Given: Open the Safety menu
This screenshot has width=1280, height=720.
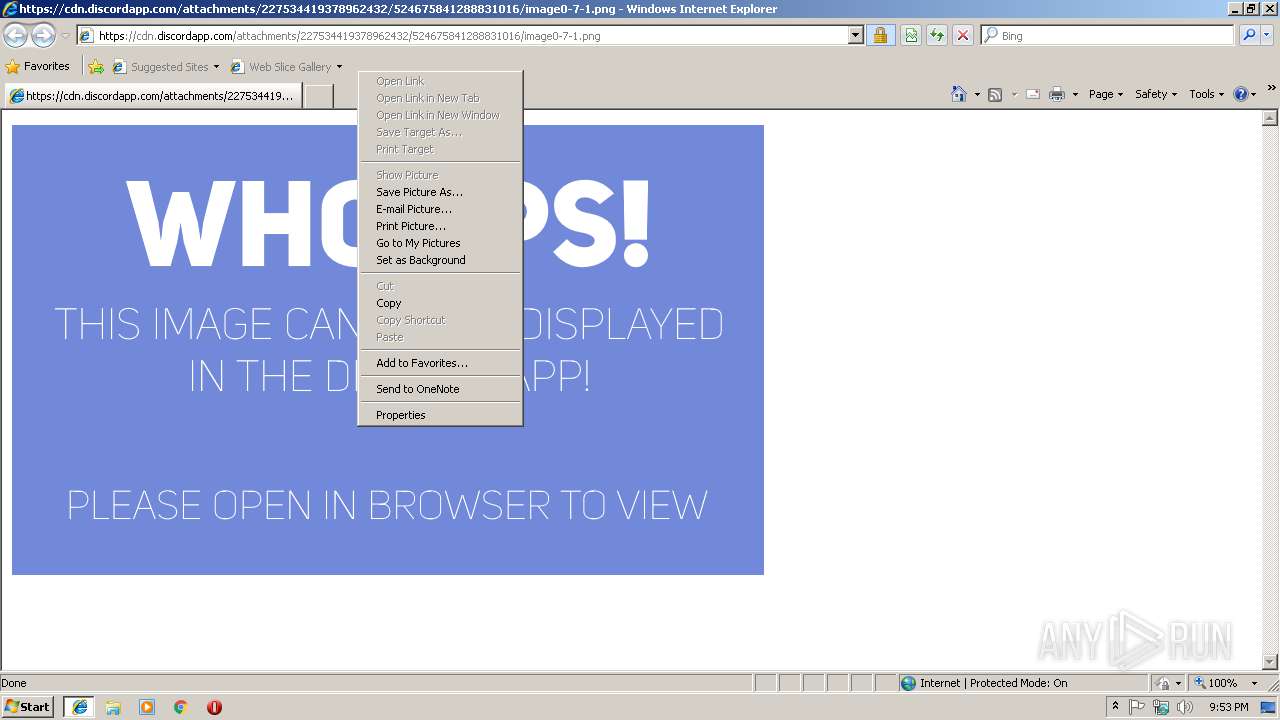Looking at the screenshot, I should pyautogui.click(x=1156, y=94).
